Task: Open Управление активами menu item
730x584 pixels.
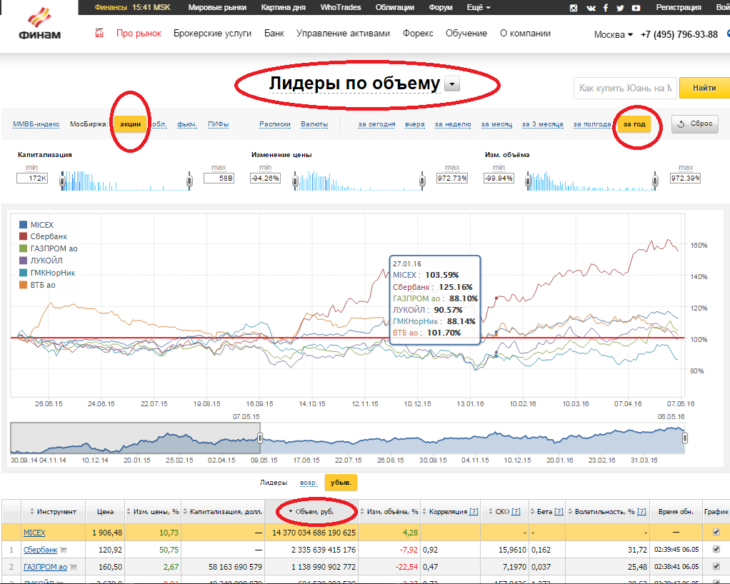Action: [x=343, y=33]
